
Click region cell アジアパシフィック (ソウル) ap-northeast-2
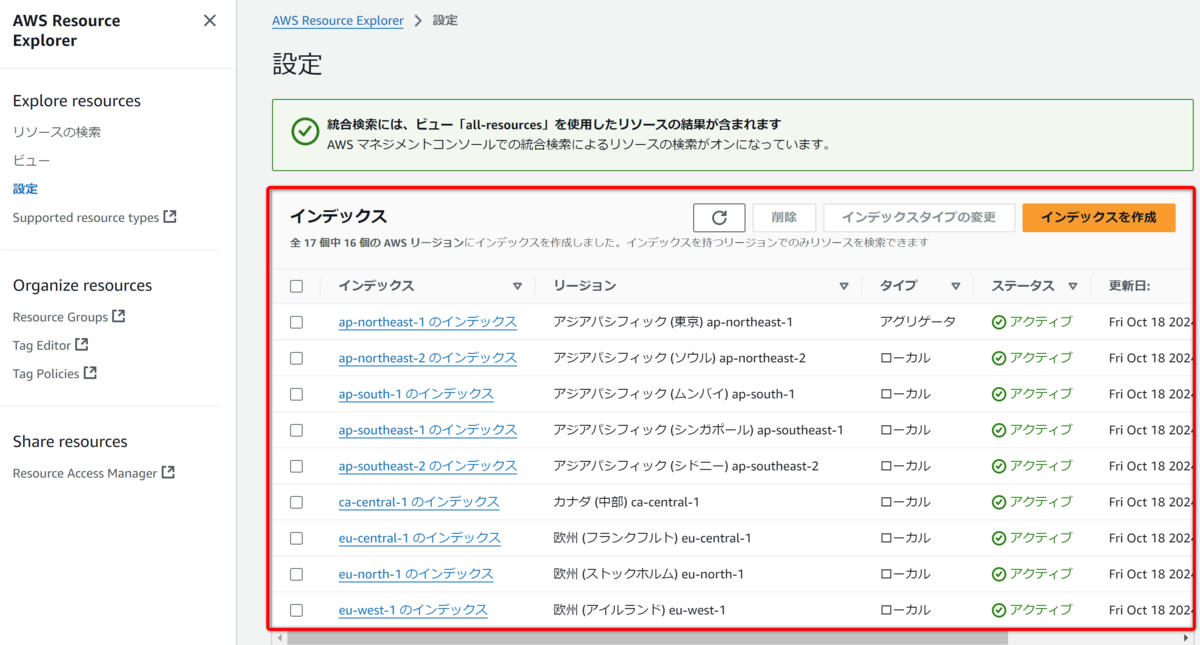coord(679,358)
